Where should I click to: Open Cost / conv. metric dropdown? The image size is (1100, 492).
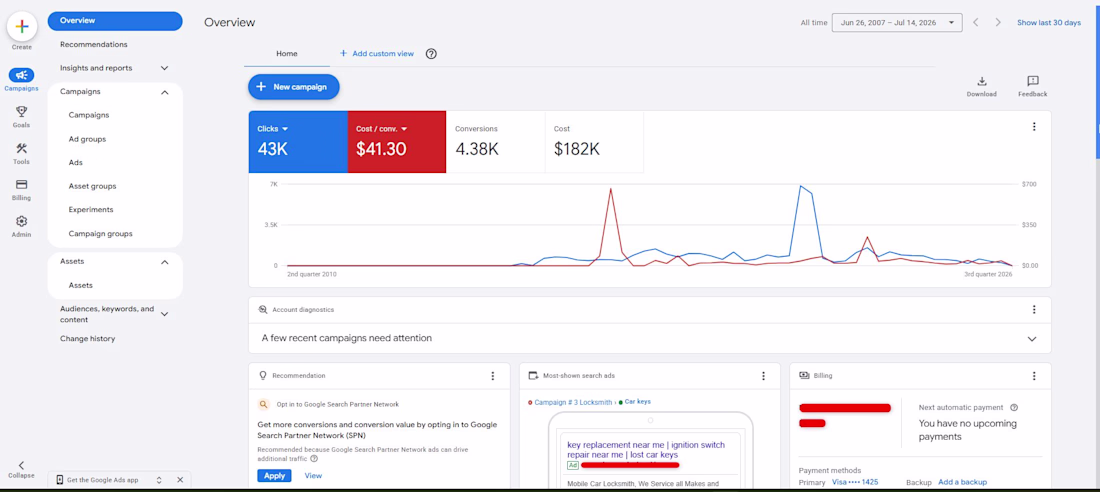coord(382,129)
